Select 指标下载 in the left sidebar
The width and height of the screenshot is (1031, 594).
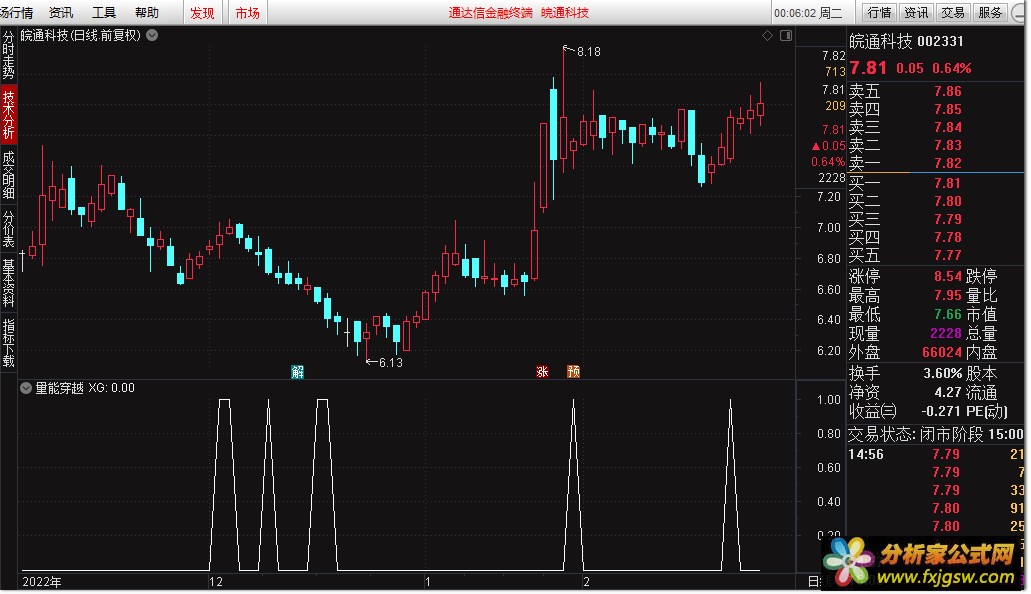(x=9, y=343)
